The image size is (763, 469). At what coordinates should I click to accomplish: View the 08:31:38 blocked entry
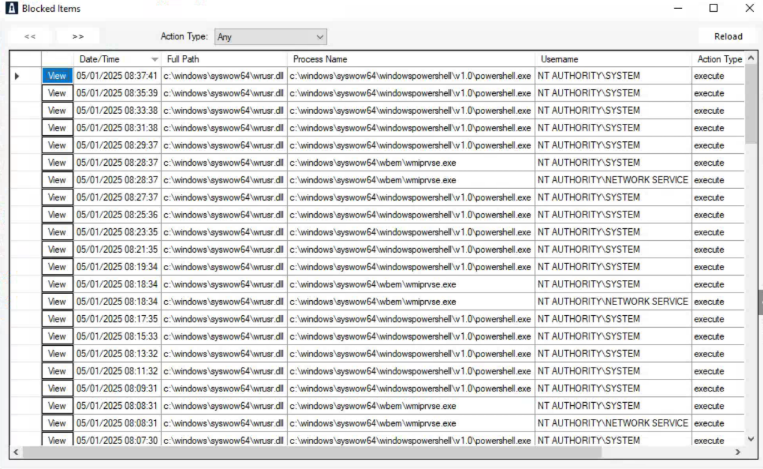tap(57, 128)
